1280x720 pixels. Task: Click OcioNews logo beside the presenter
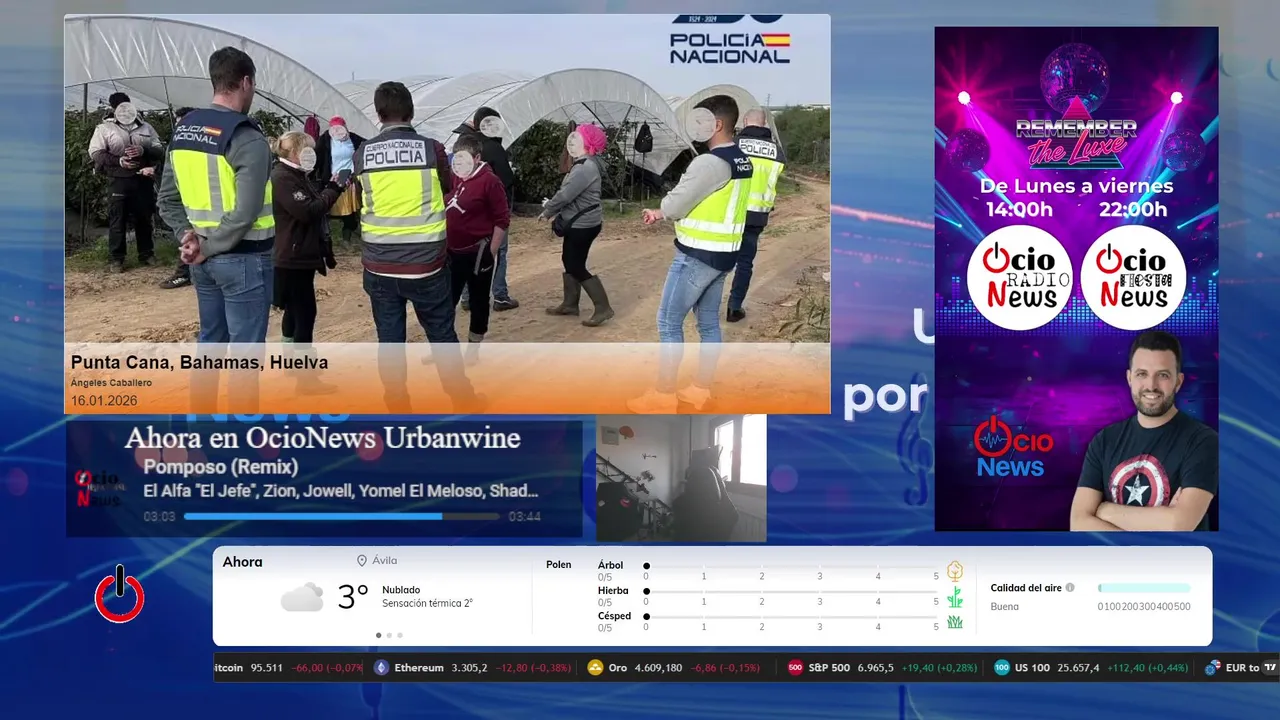pos(1012,447)
